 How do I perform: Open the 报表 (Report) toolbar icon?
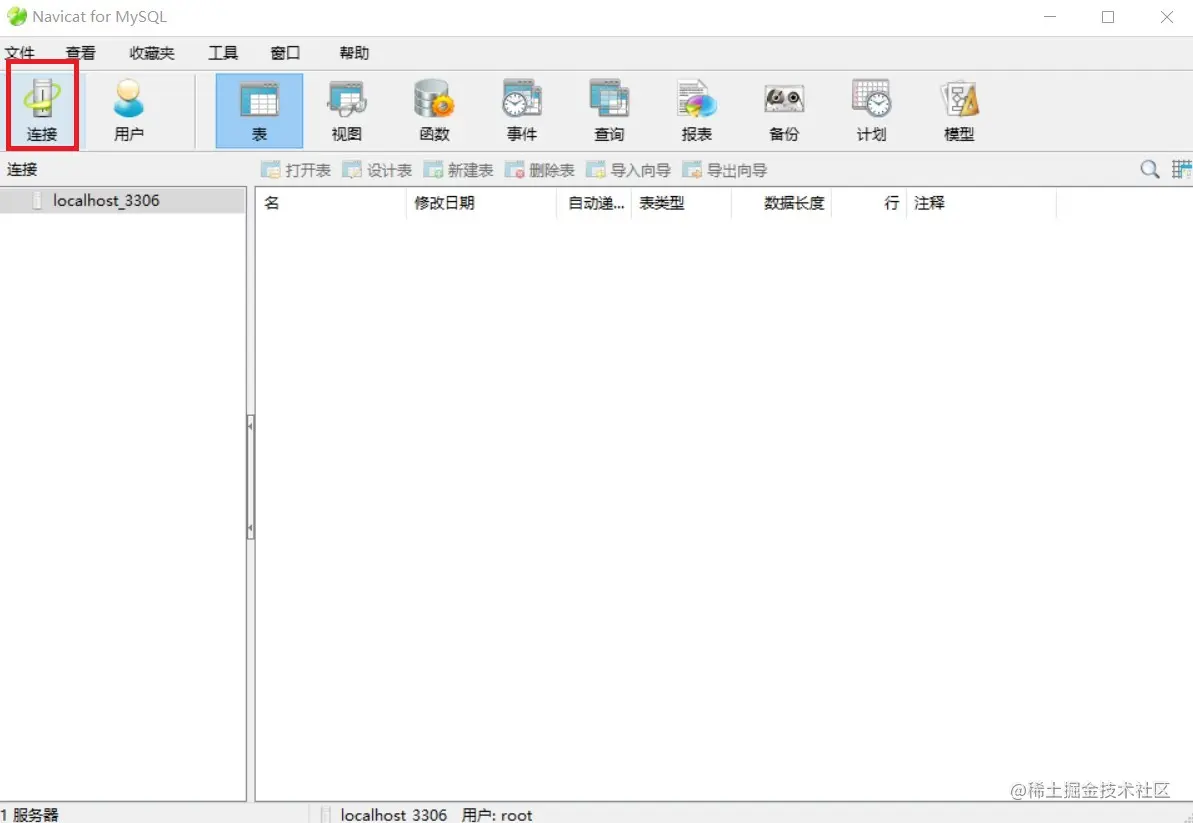coord(696,110)
